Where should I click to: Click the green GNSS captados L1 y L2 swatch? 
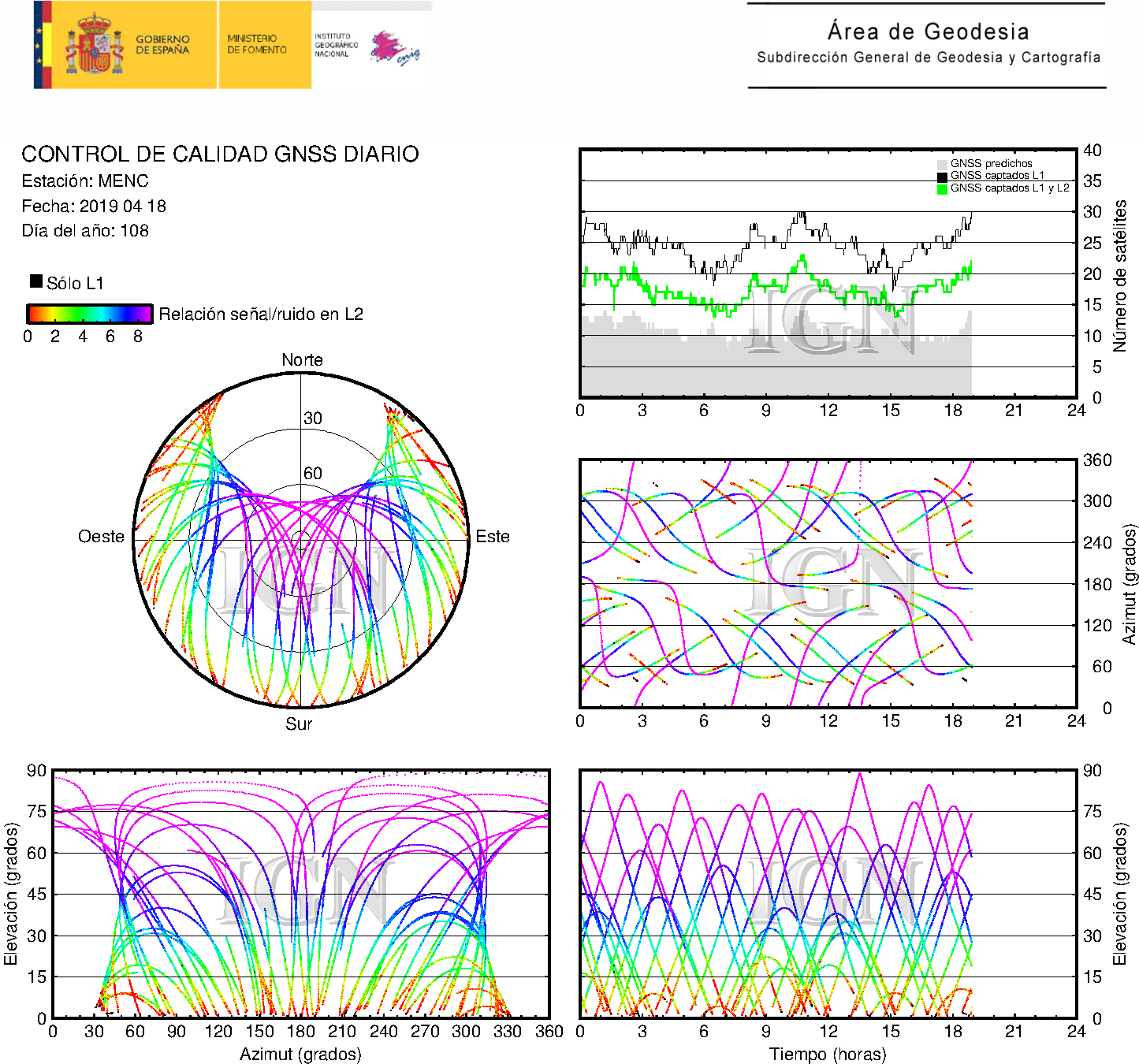click(x=942, y=189)
